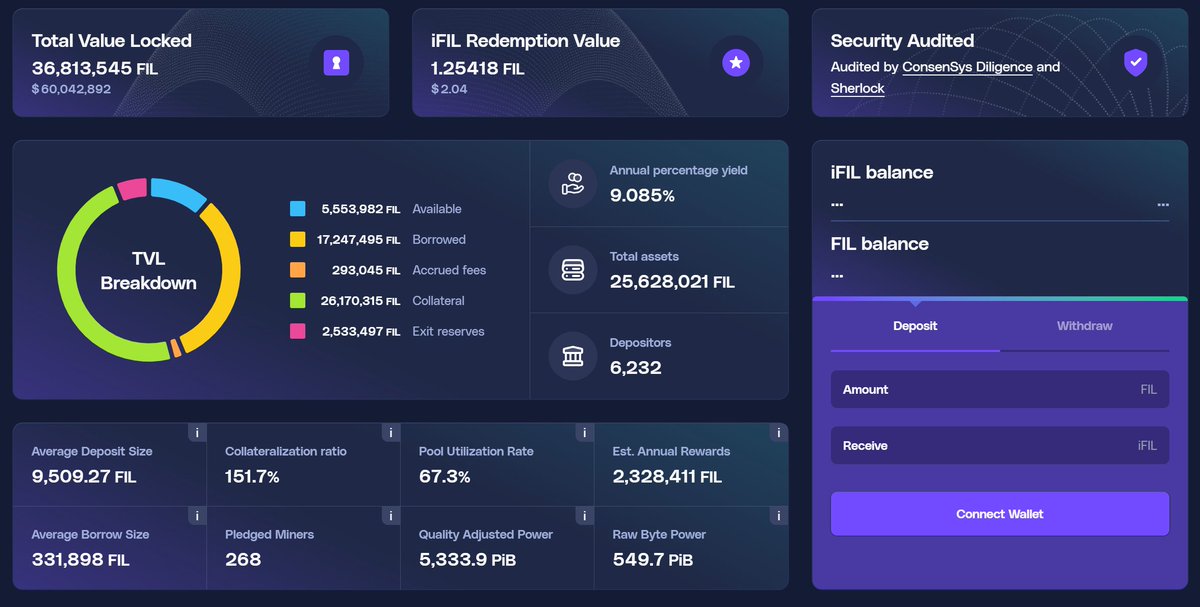
Task: Open the info tooltip for Collateralization ratio
Action: tap(390, 432)
